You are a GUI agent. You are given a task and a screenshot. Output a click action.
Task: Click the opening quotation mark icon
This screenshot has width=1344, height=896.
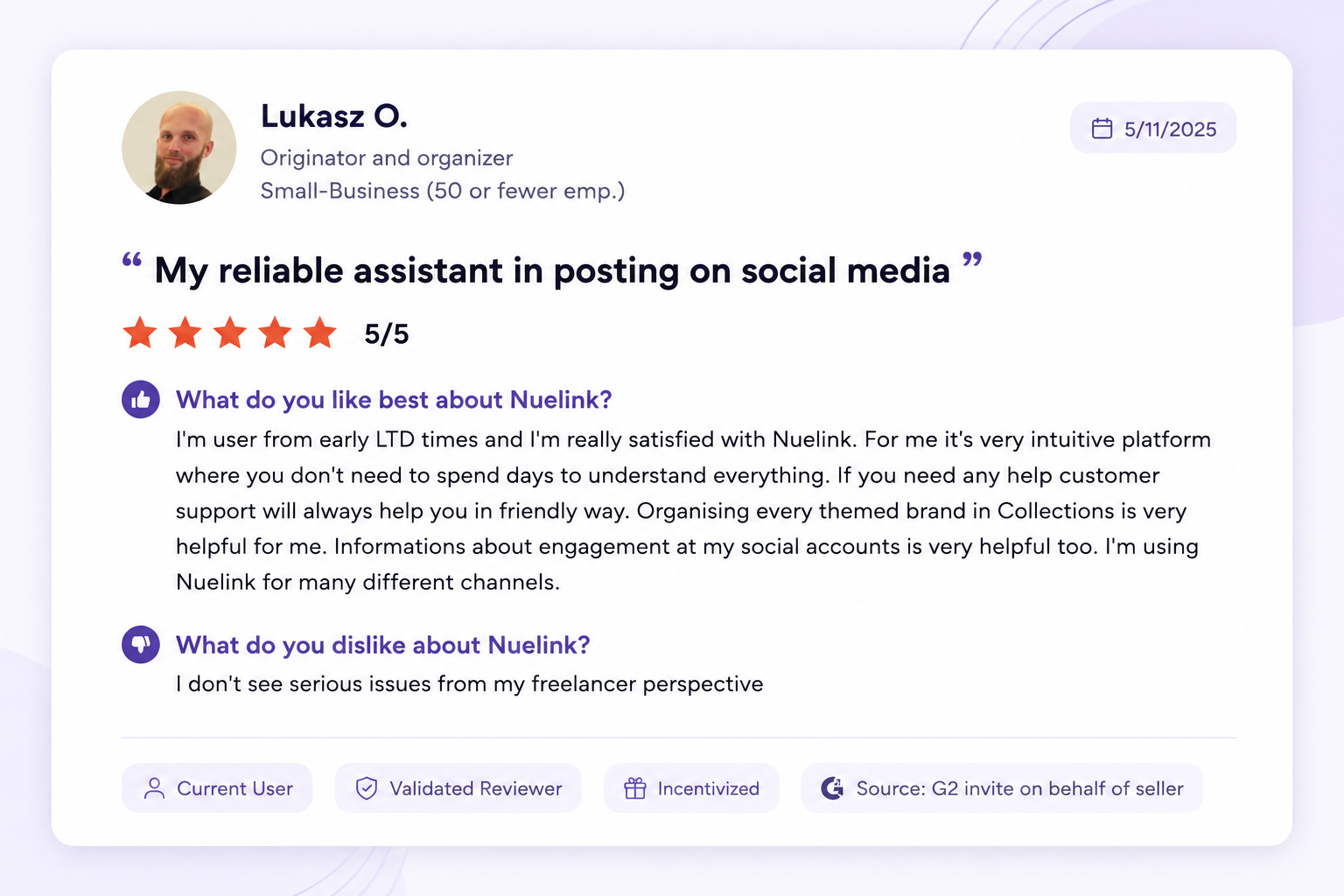click(x=132, y=259)
